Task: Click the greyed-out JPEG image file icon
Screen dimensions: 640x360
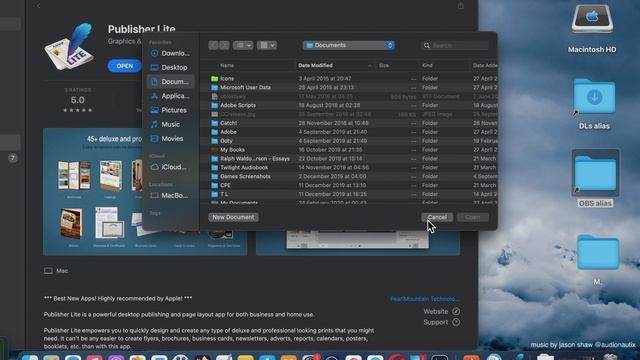Action: [x=214, y=114]
